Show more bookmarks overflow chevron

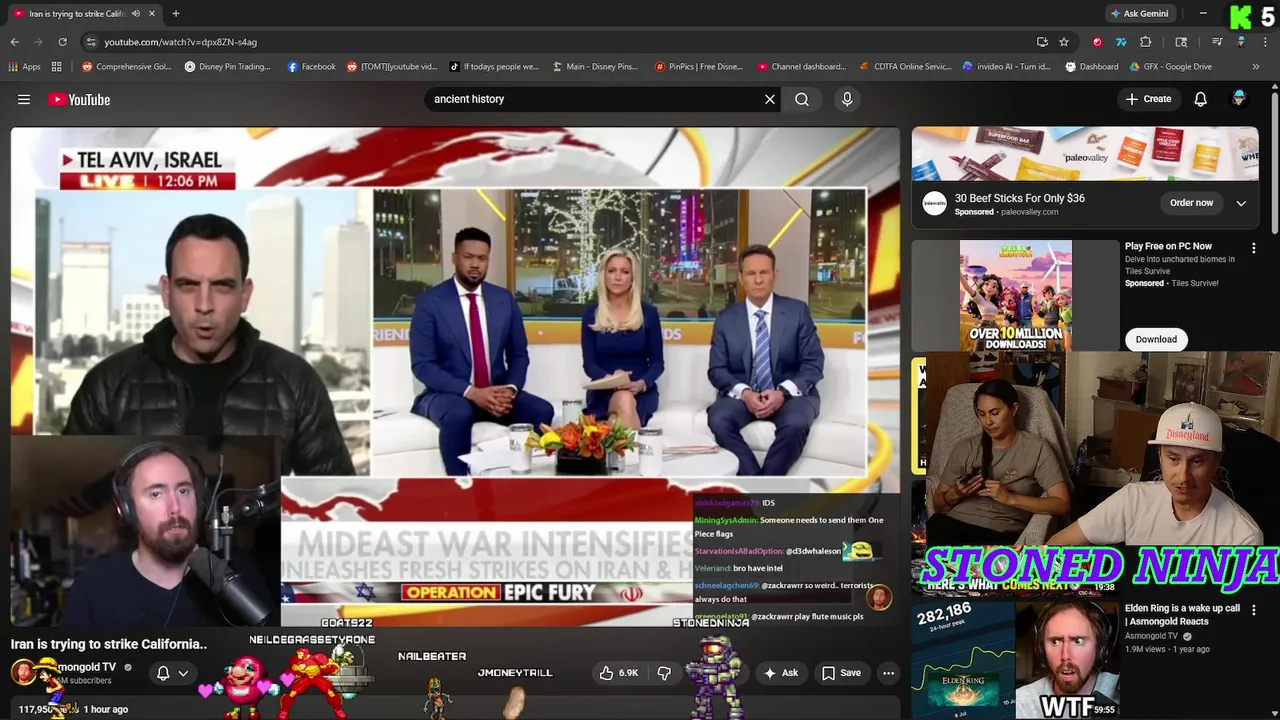click(x=1255, y=67)
